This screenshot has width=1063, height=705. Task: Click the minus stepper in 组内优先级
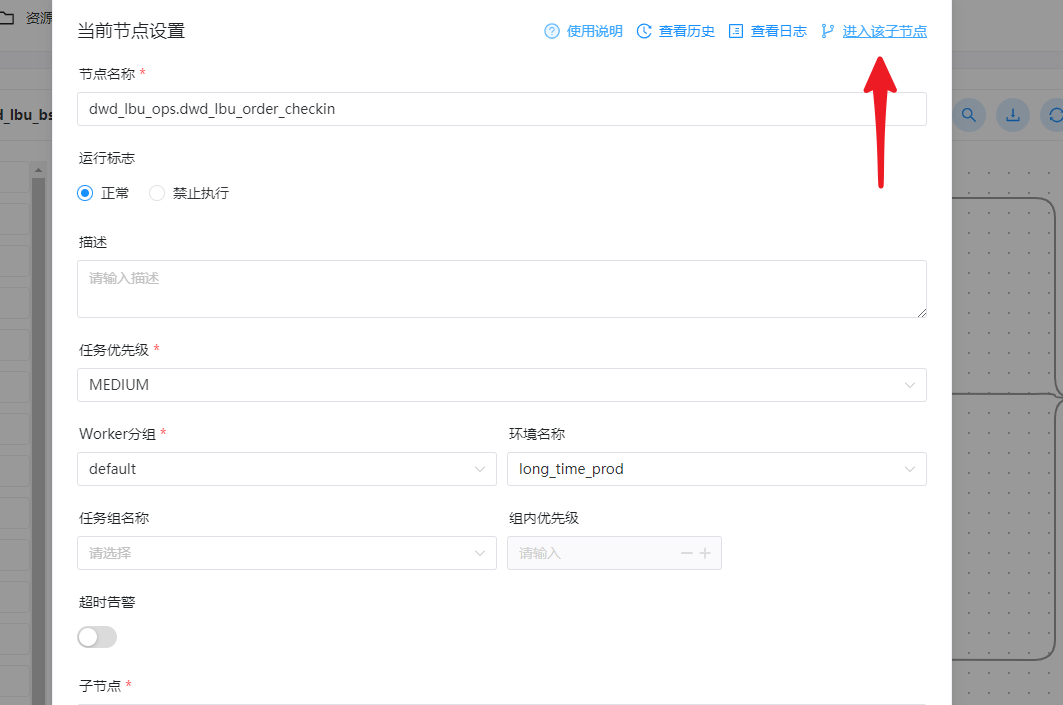(687, 553)
